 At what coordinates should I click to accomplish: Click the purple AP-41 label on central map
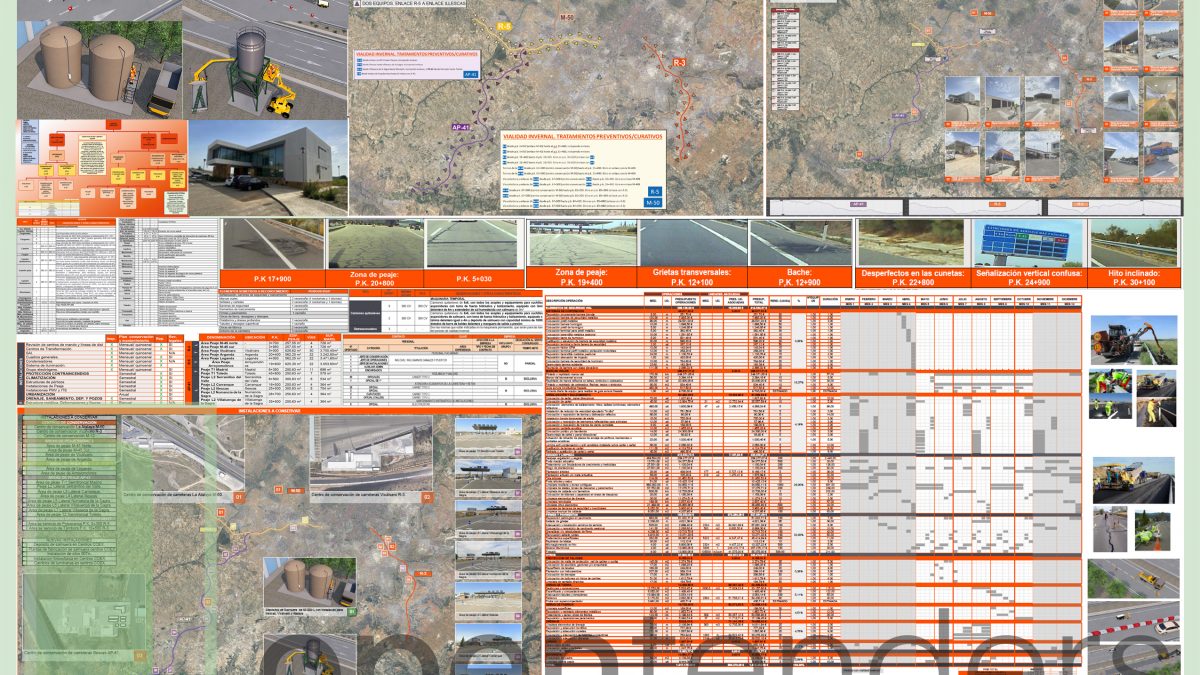point(461,129)
